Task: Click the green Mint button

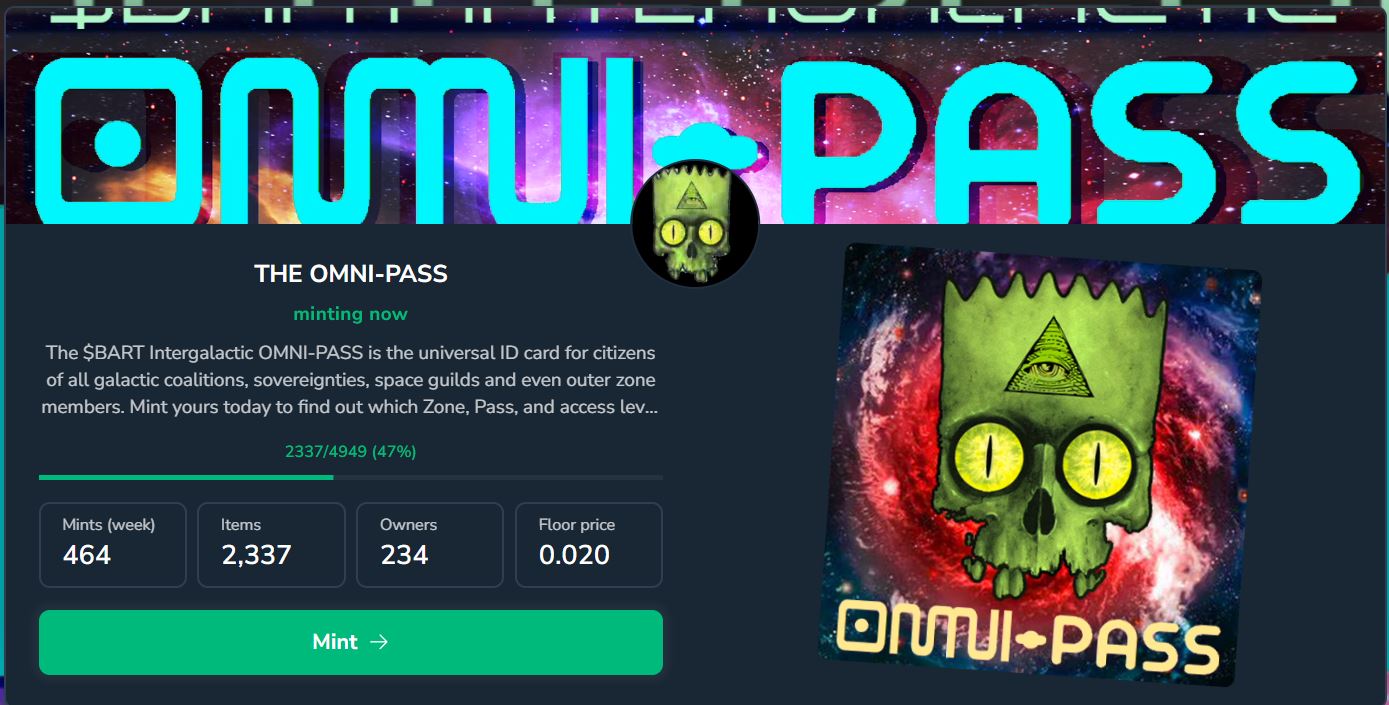Action: [x=351, y=642]
